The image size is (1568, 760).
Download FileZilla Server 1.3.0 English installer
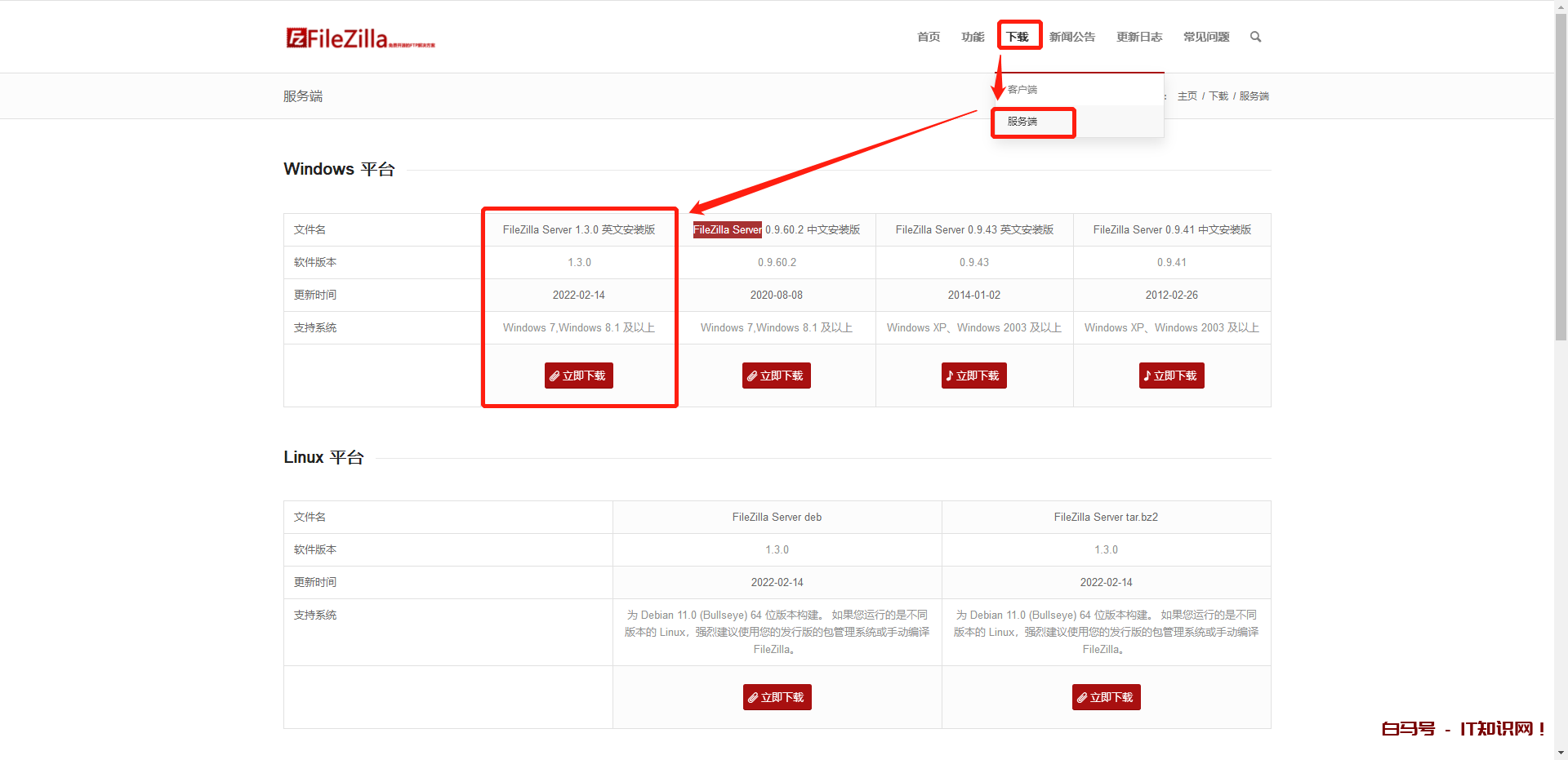coord(578,376)
